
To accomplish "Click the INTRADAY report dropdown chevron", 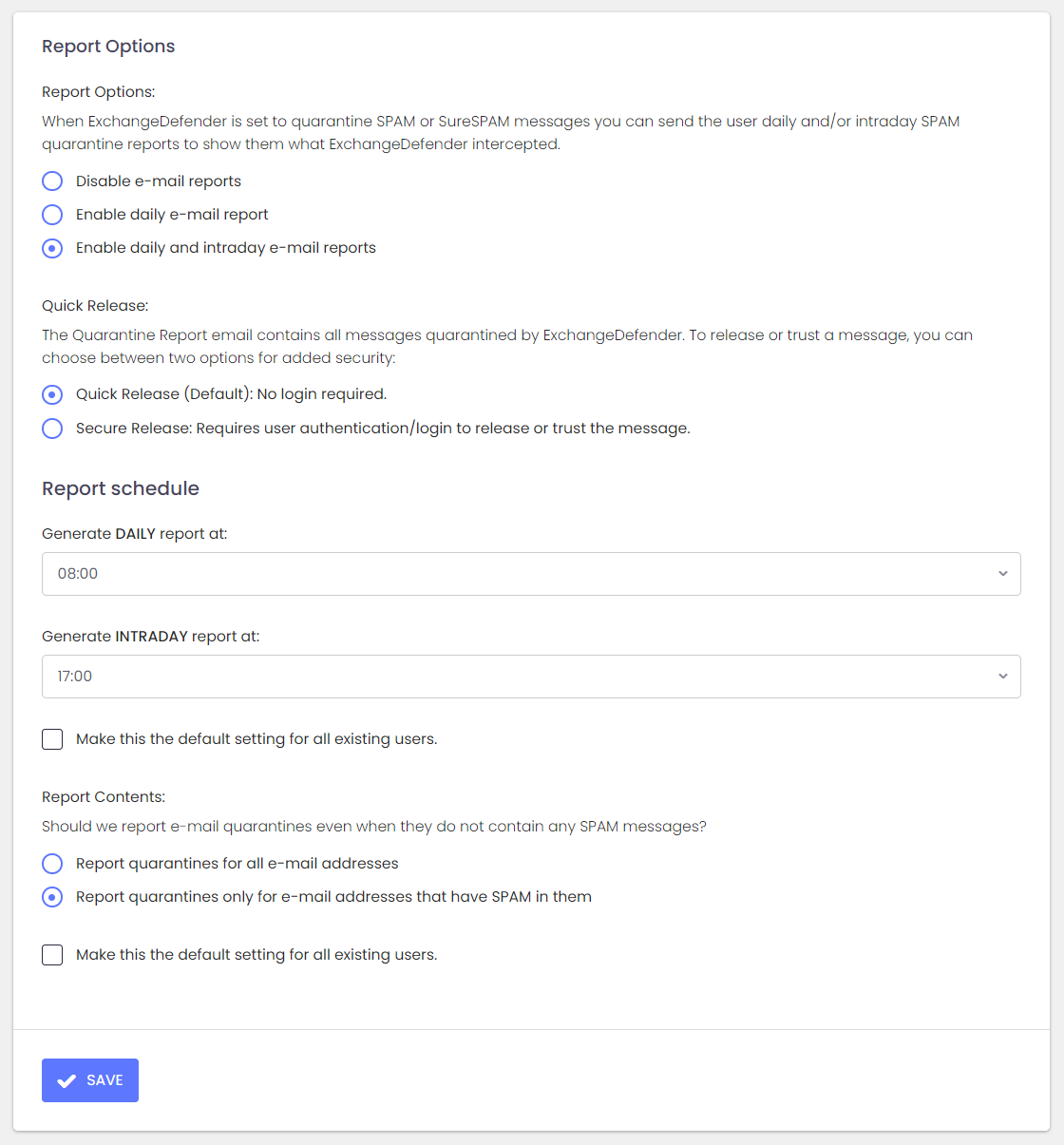I will point(1003,676).
